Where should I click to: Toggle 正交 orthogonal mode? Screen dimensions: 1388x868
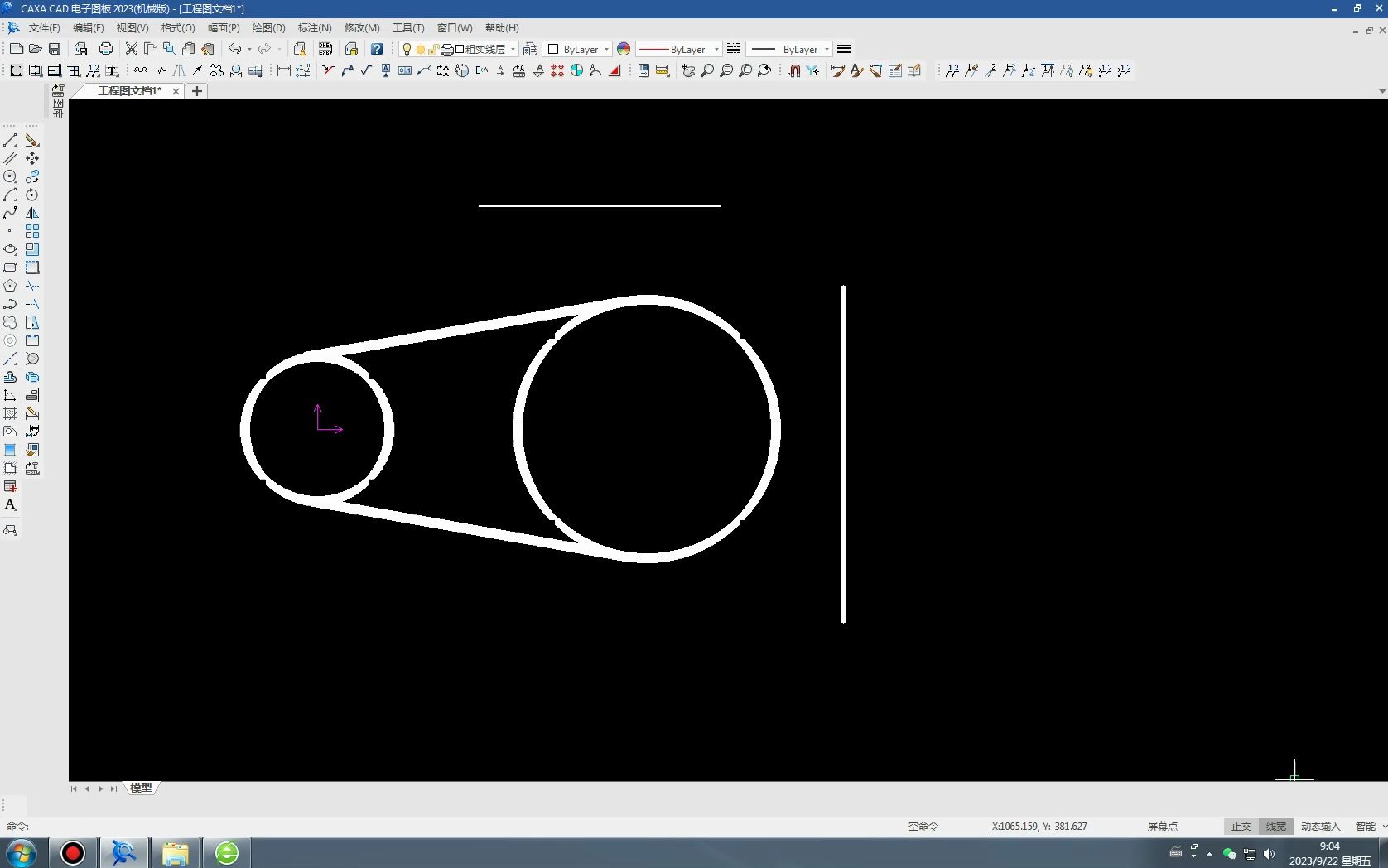pyautogui.click(x=1241, y=826)
